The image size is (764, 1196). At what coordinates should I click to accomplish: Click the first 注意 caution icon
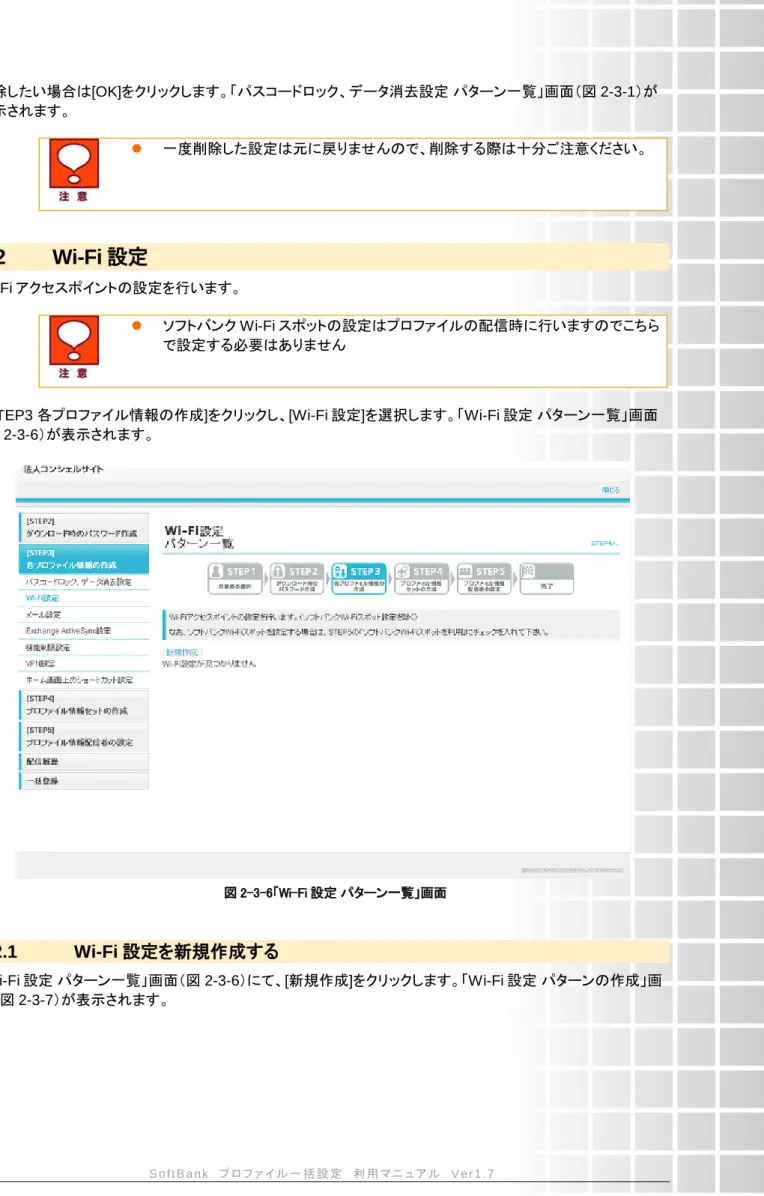pyautogui.click(x=74, y=169)
